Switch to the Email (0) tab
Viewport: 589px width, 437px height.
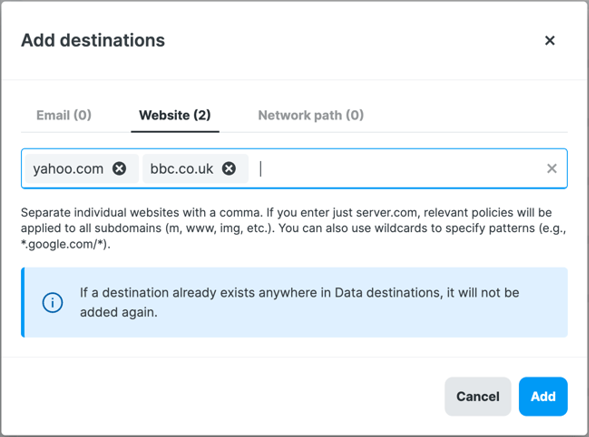tap(64, 115)
